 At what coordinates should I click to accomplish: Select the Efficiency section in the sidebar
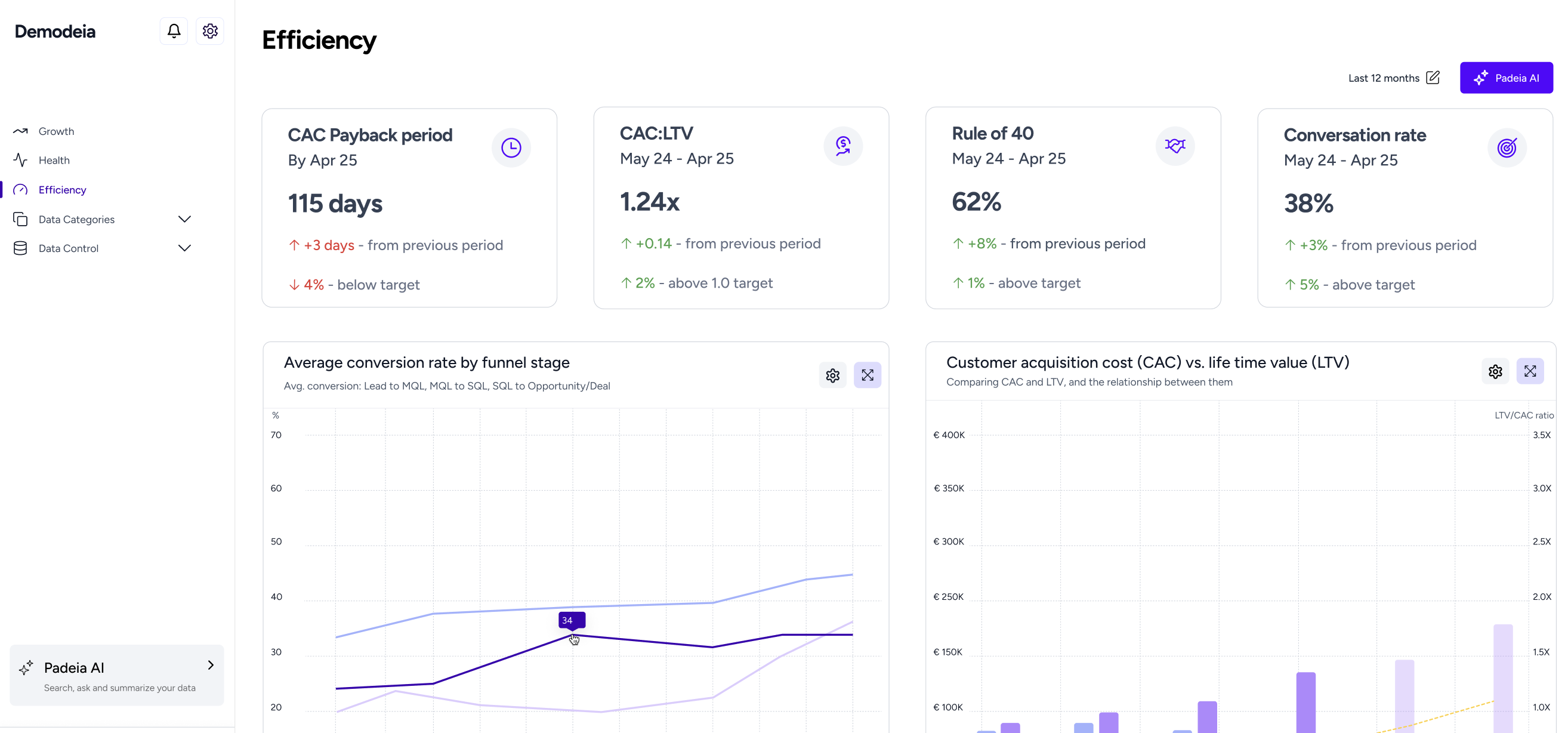(x=62, y=189)
